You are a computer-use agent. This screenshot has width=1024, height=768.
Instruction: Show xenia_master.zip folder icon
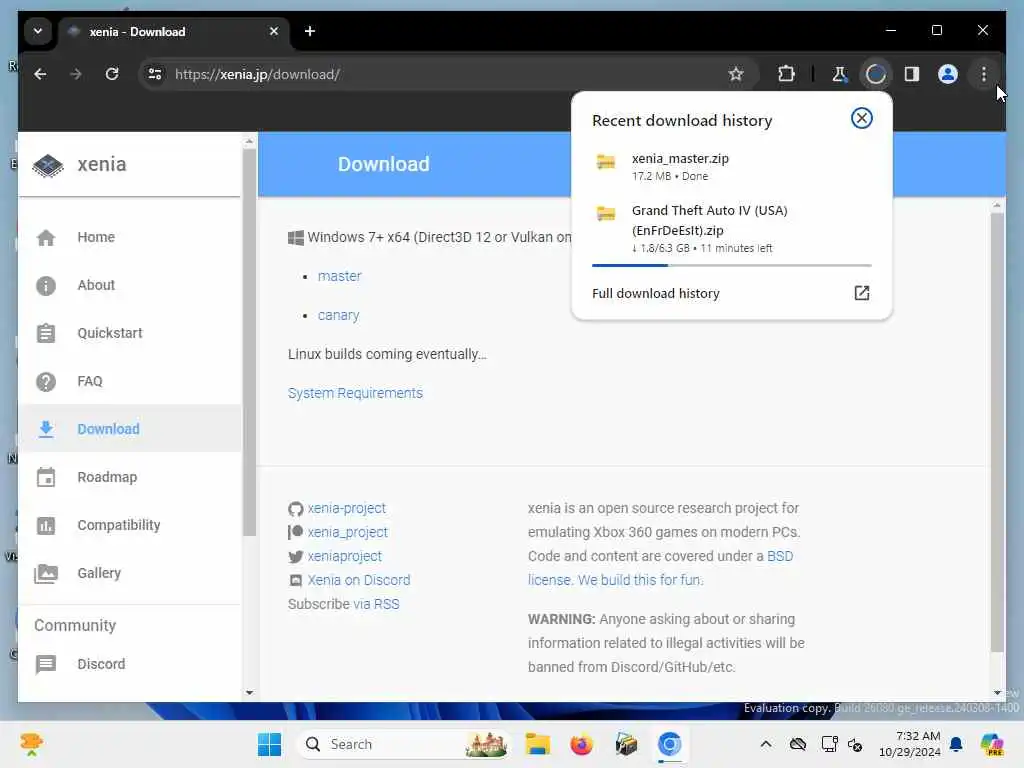[606, 161]
